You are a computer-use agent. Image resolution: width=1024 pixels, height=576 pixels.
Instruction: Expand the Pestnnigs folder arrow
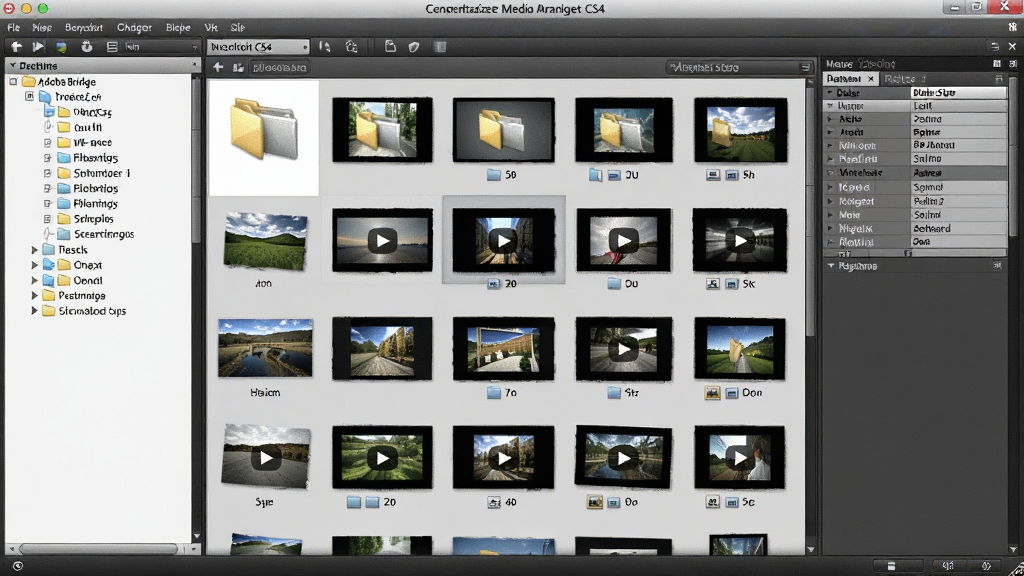(35, 295)
